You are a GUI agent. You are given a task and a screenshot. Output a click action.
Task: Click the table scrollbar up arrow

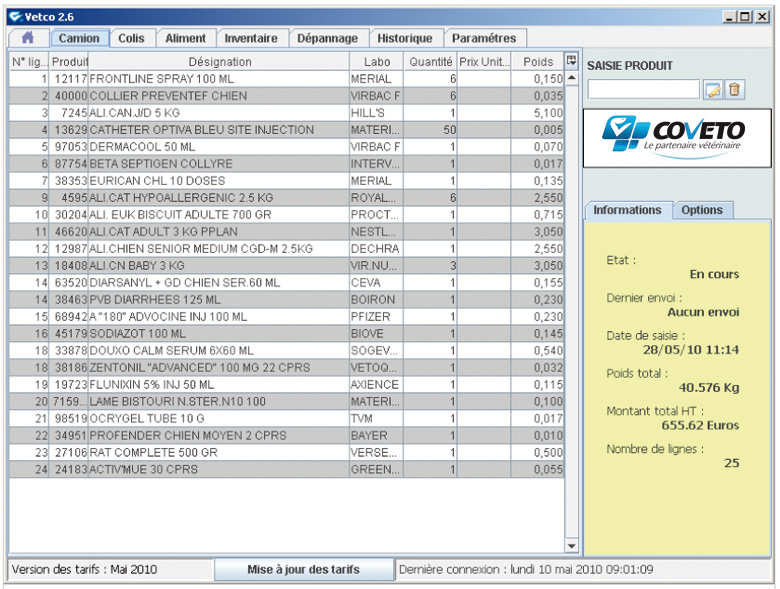tap(572, 78)
